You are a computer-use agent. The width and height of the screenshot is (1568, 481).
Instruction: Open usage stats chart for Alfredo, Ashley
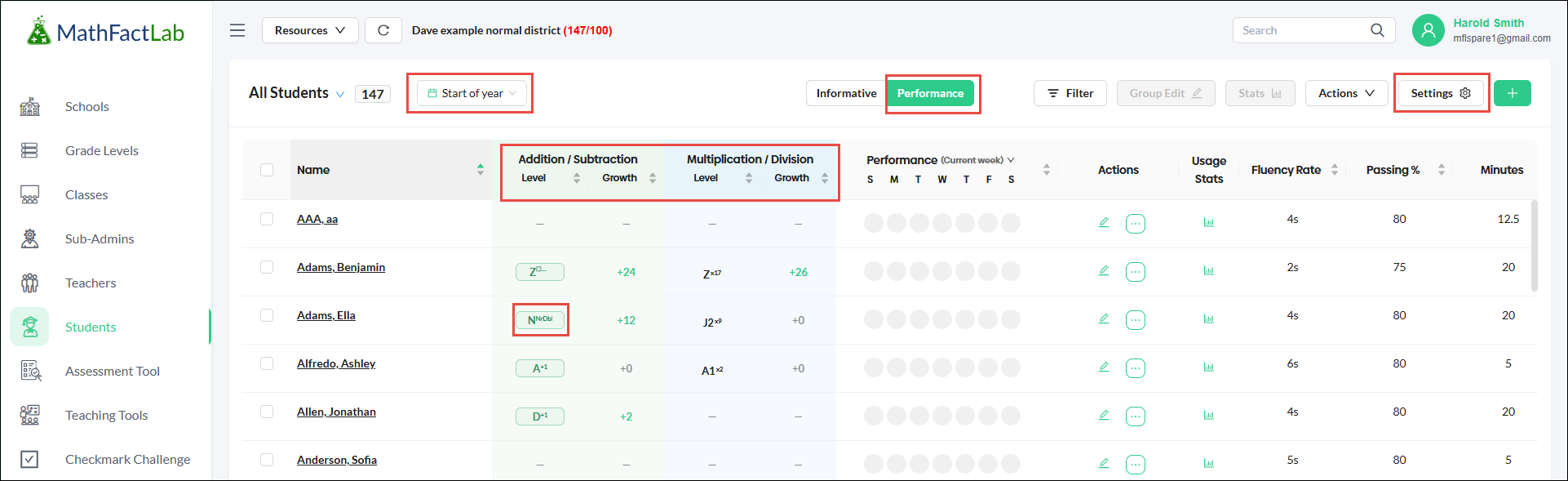coord(1209,367)
